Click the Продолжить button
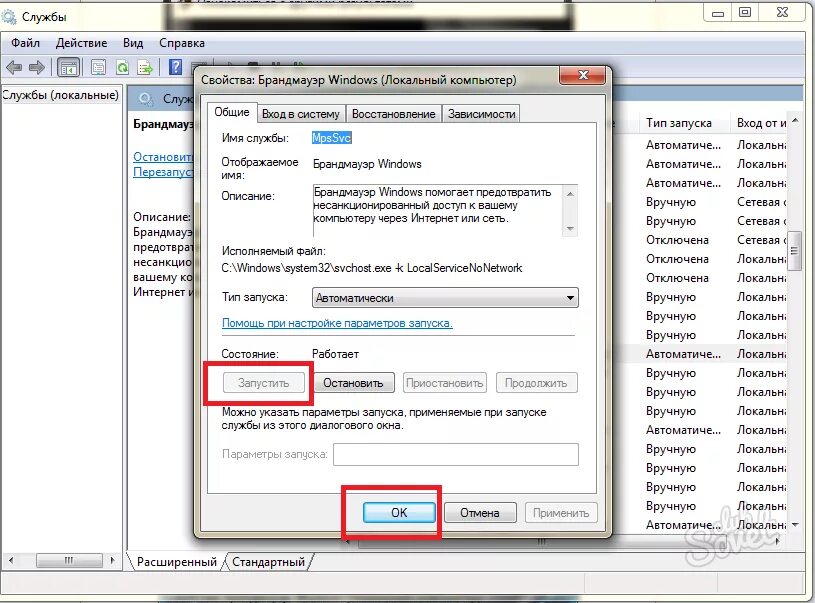The height and width of the screenshot is (603, 815). (536, 383)
